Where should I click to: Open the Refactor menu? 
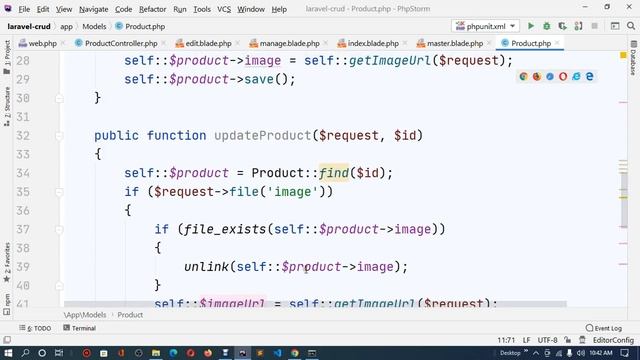152,9
